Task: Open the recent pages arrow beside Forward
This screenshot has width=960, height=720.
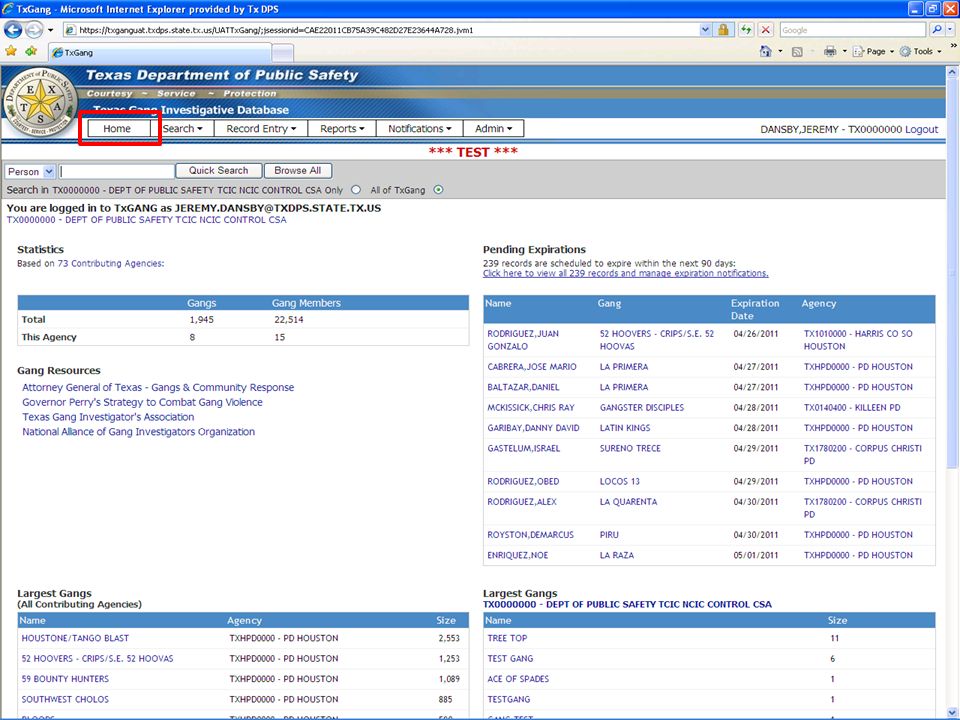Action: coord(50,29)
